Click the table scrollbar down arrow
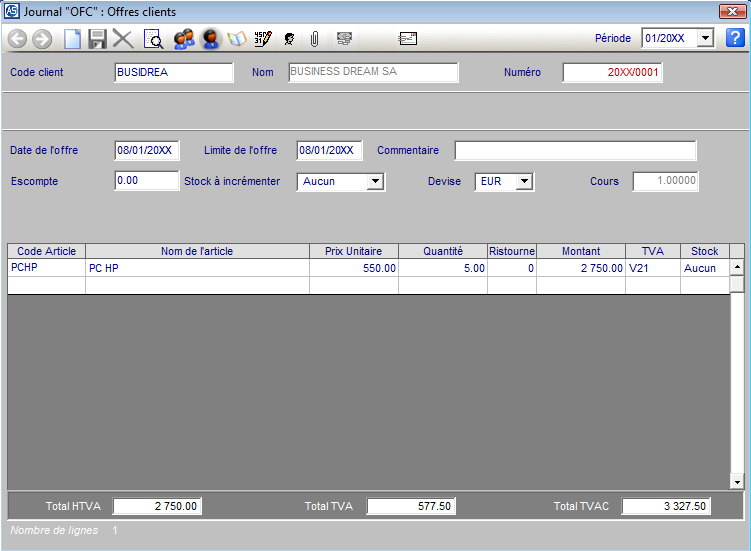Viewport: 751px width, 551px height. coord(737,482)
